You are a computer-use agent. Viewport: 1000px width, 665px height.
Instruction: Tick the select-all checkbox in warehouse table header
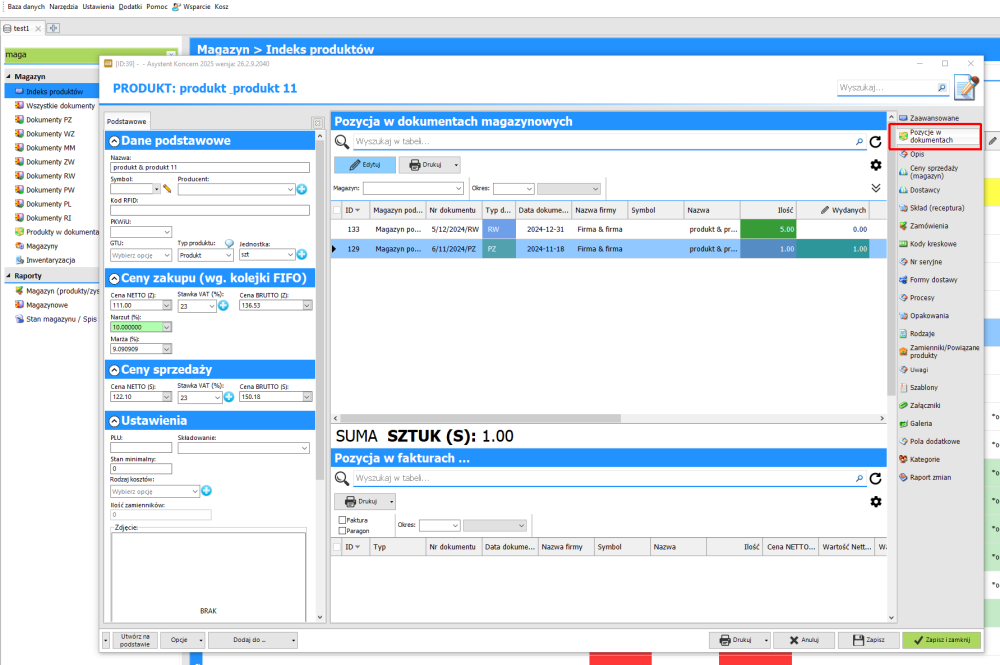[x=336, y=211]
